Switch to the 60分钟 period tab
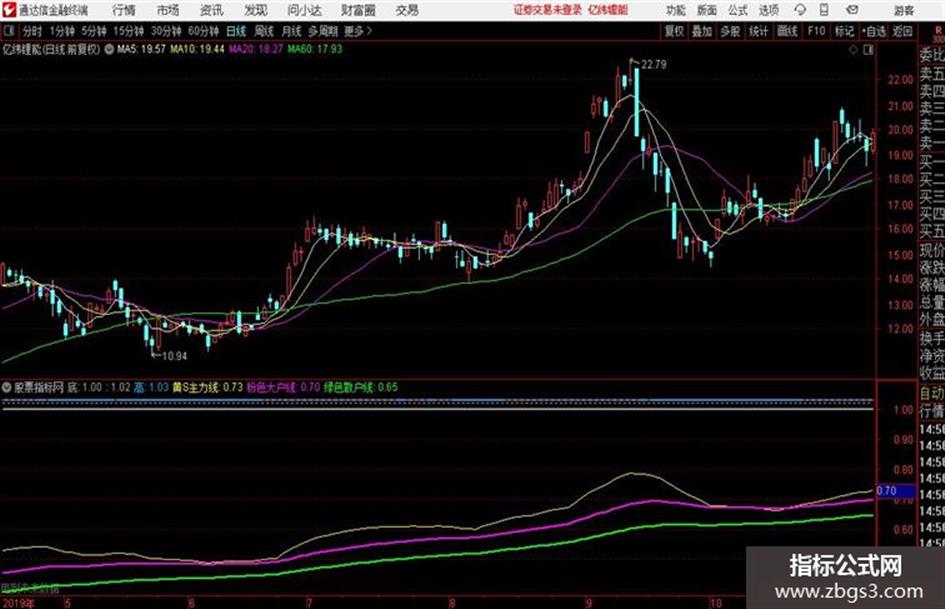This screenshot has width=945, height=609. point(204,31)
